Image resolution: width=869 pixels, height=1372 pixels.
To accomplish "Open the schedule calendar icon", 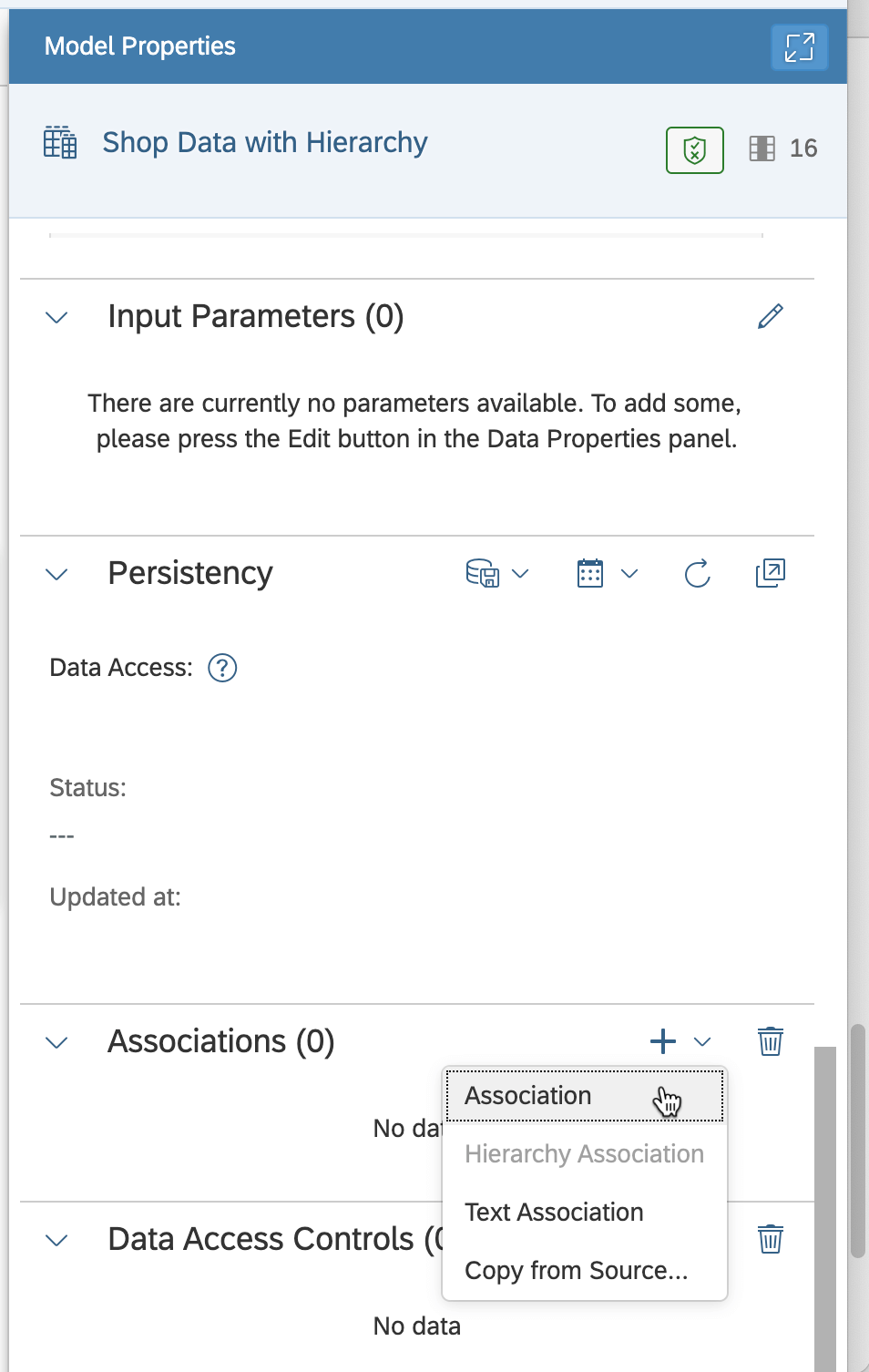I will coord(590,573).
